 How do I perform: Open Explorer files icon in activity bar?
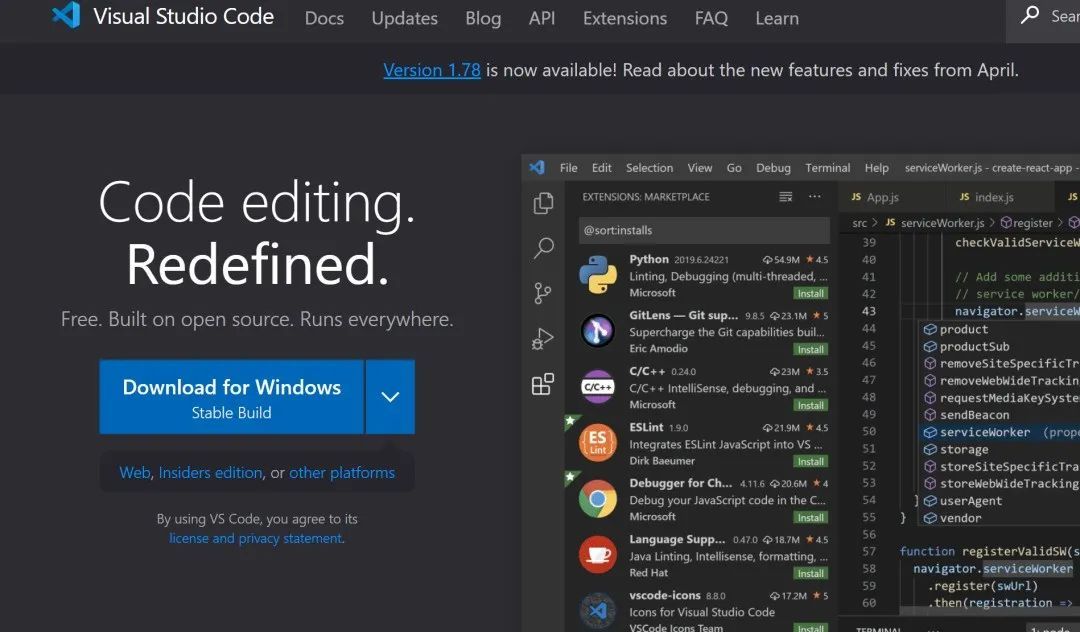[x=543, y=203]
